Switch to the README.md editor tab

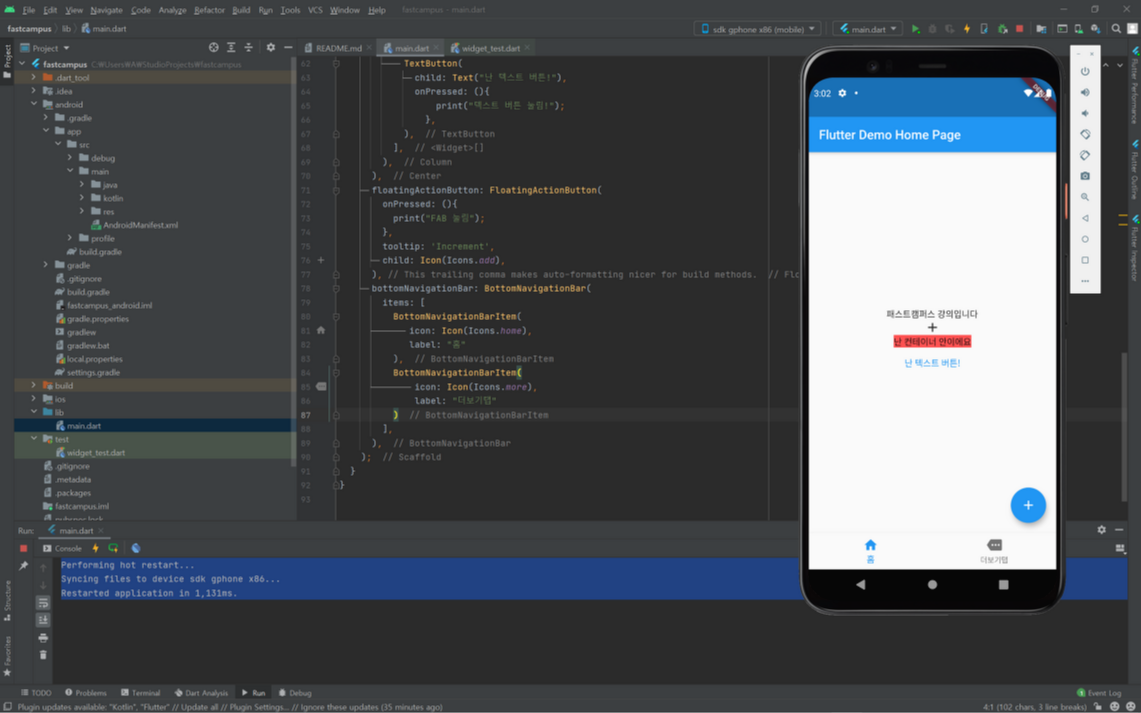click(x=338, y=48)
